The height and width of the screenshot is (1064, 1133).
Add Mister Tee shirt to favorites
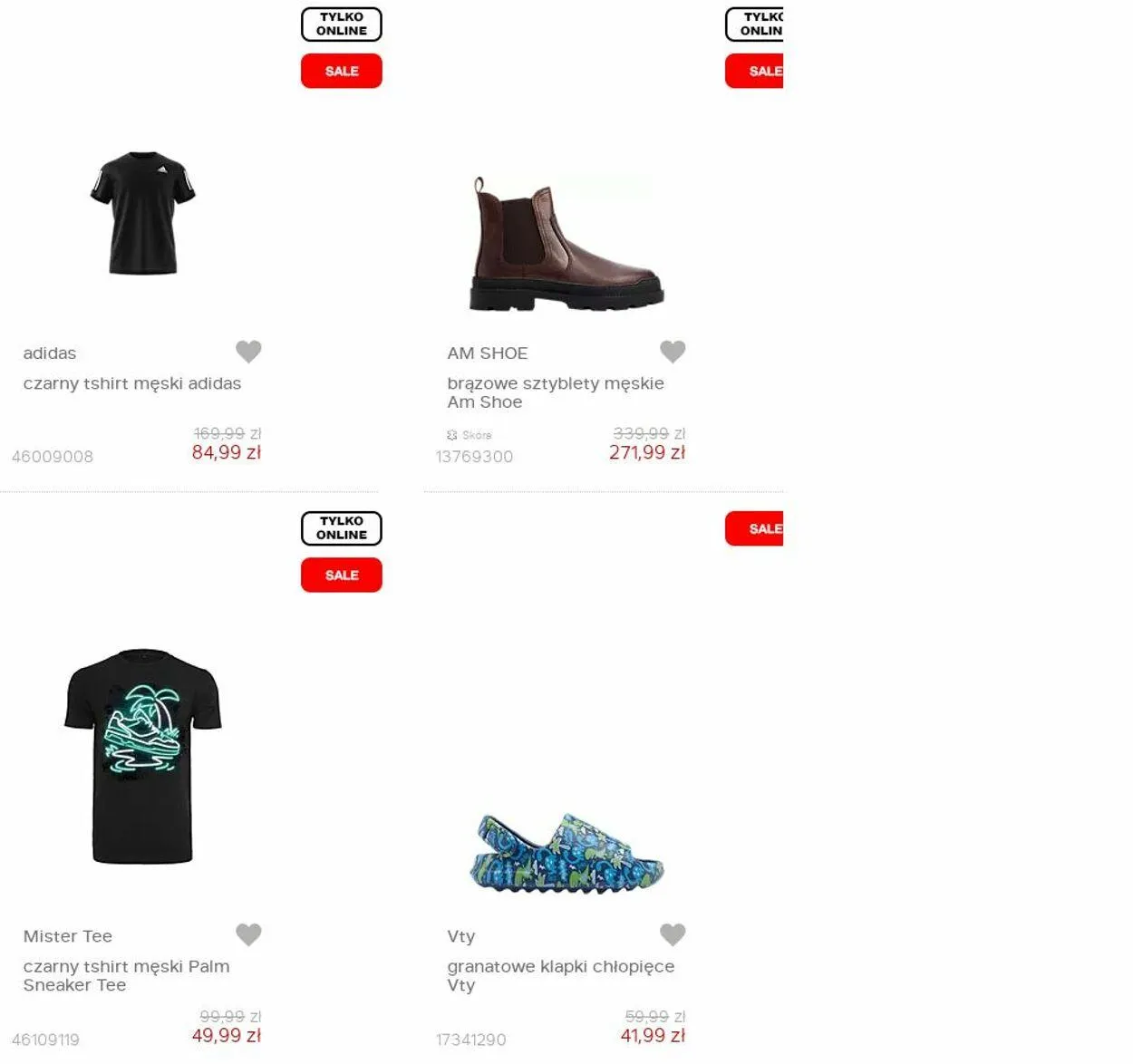[248, 934]
